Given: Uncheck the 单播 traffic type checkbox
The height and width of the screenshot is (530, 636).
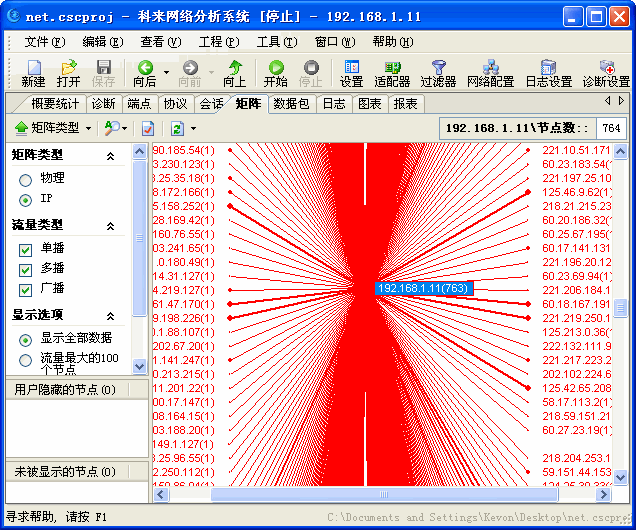Looking at the screenshot, I should (x=26, y=248).
